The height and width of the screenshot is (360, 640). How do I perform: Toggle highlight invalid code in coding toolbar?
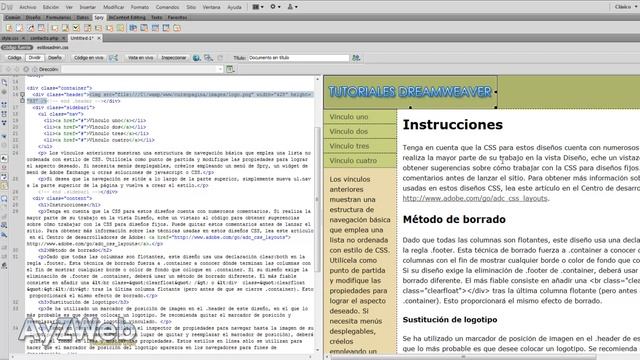click(4, 167)
